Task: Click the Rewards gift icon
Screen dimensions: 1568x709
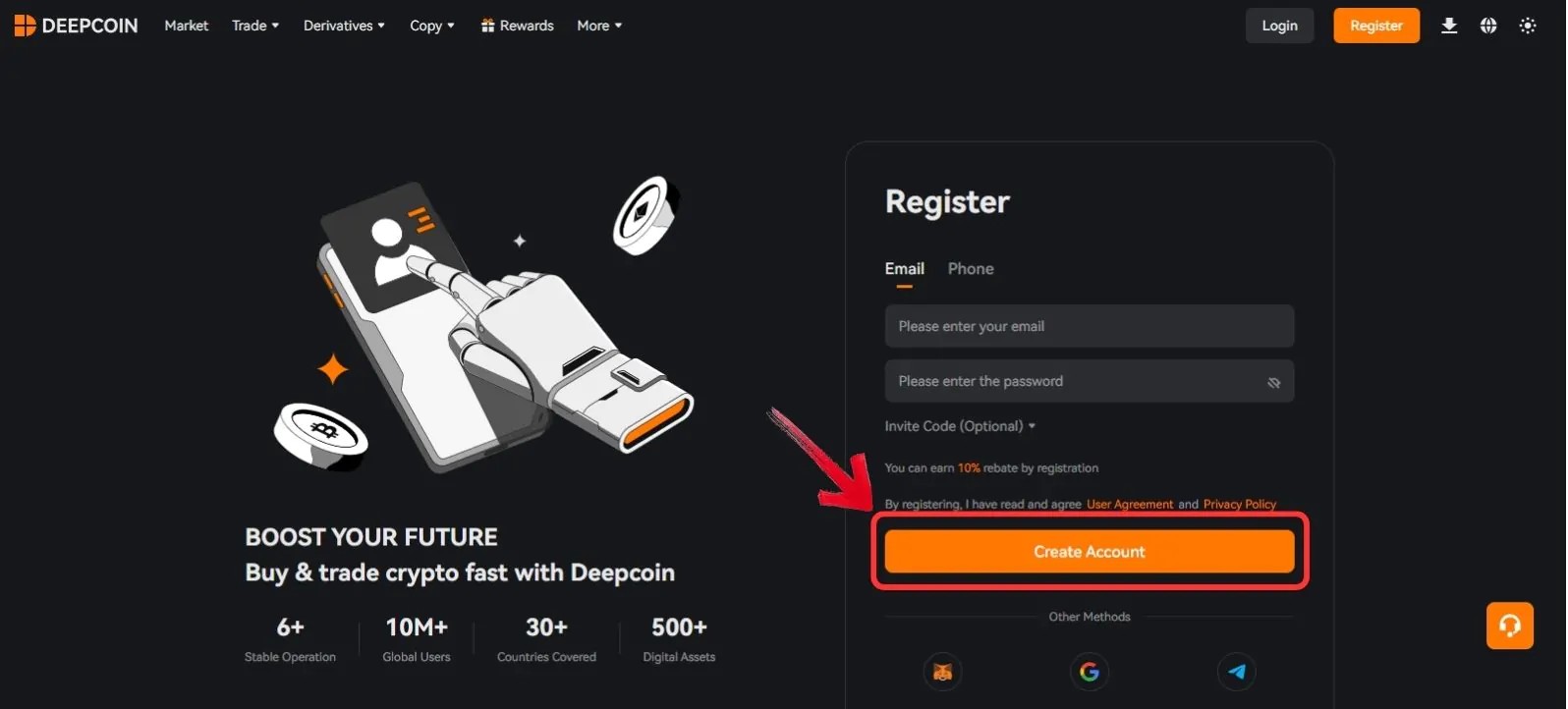Action: coord(488,25)
